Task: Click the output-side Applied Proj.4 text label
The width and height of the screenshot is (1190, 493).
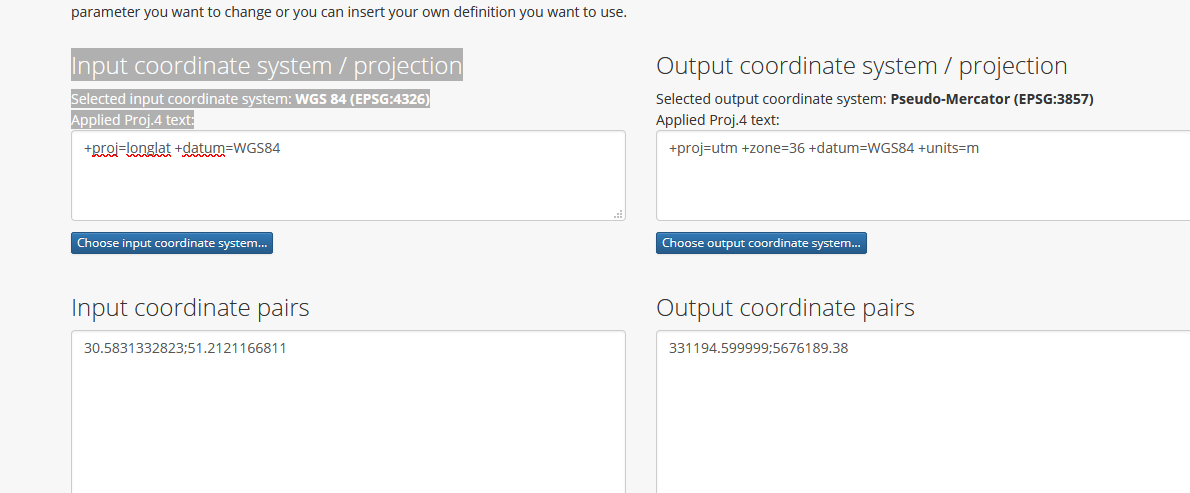Action: (x=717, y=120)
